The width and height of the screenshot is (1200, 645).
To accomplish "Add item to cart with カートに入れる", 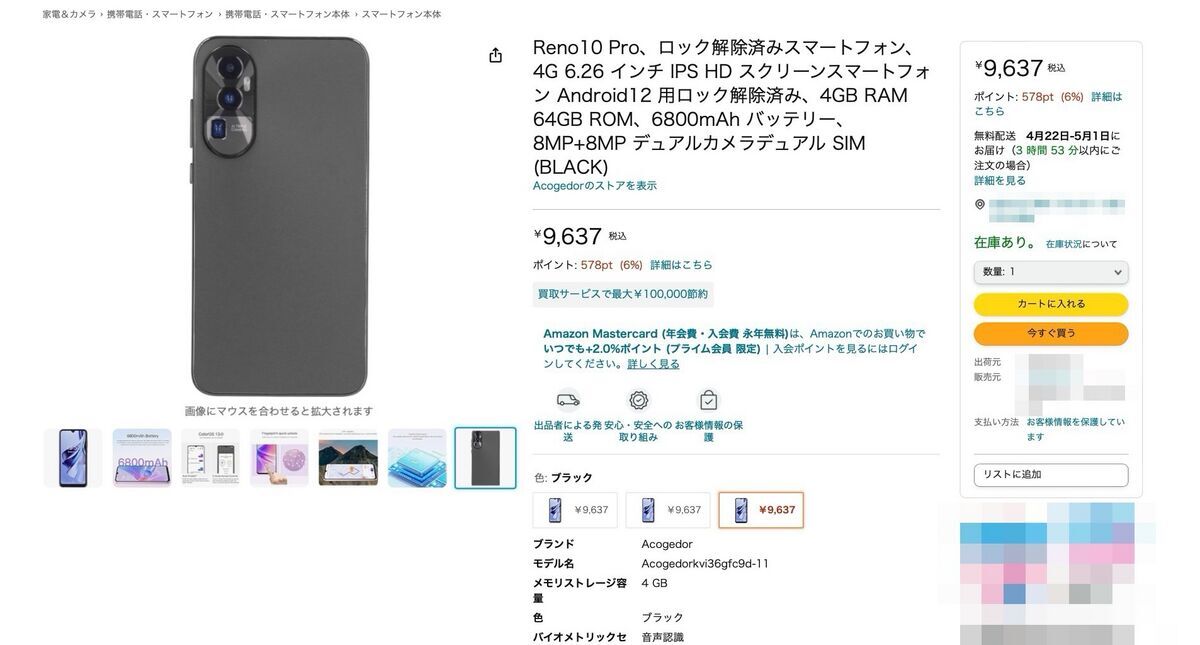I will tap(1051, 304).
